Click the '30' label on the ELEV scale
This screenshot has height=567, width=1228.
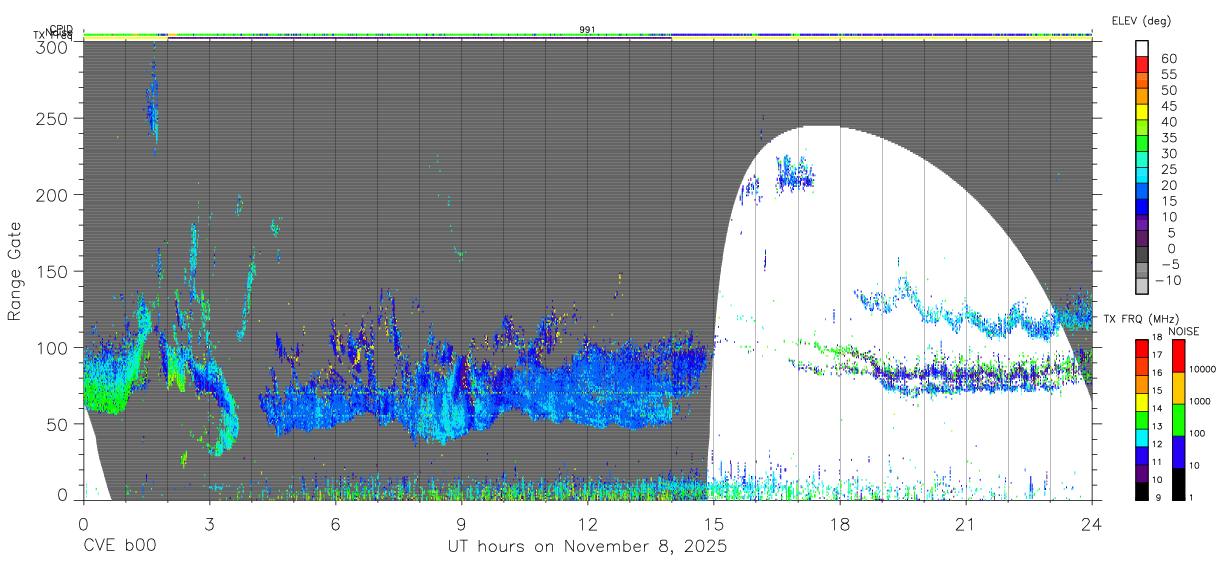[x=1167, y=153]
